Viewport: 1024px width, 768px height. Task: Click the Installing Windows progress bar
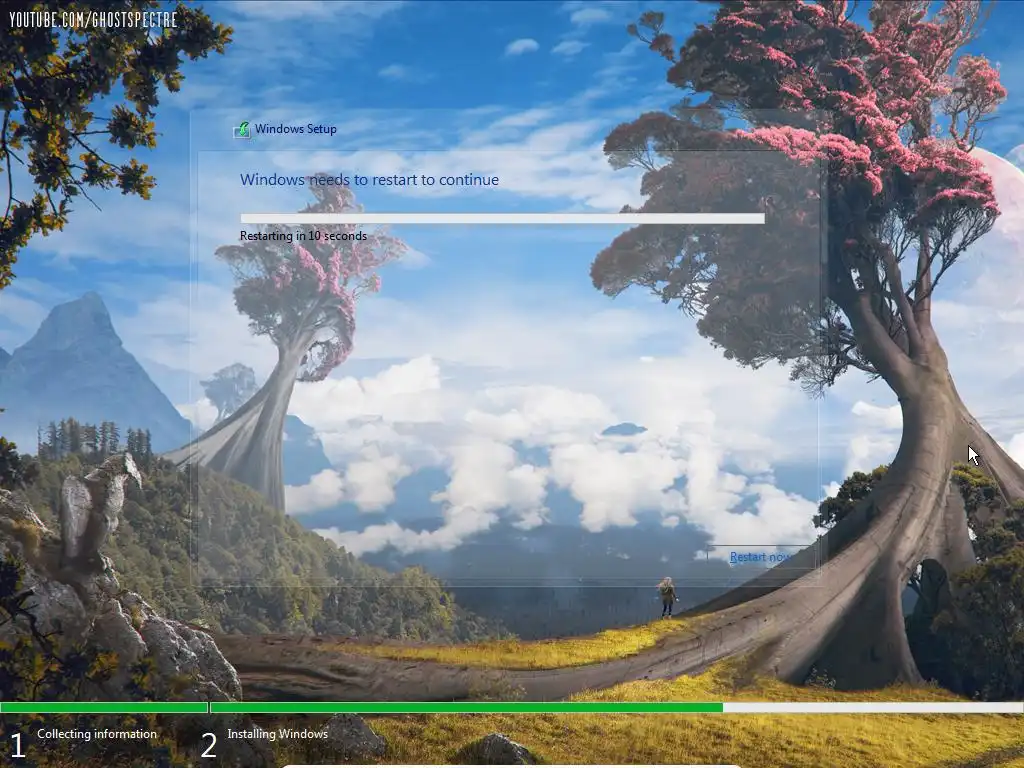(x=616, y=708)
